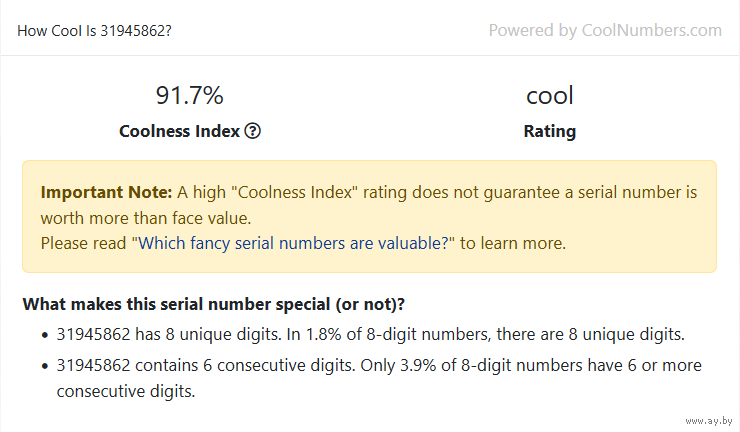Click the "cool" rating value
This screenshot has height=432, width=740.
click(550, 95)
